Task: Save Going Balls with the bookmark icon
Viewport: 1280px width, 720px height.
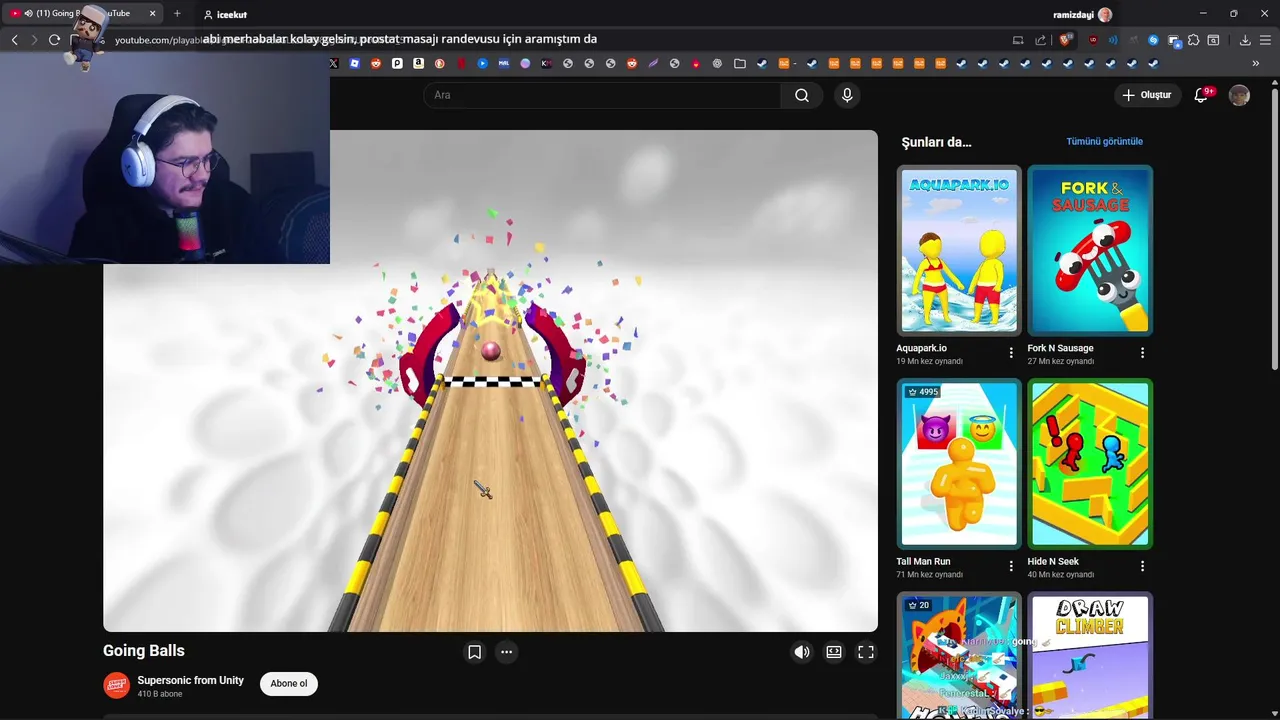Action: click(474, 652)
